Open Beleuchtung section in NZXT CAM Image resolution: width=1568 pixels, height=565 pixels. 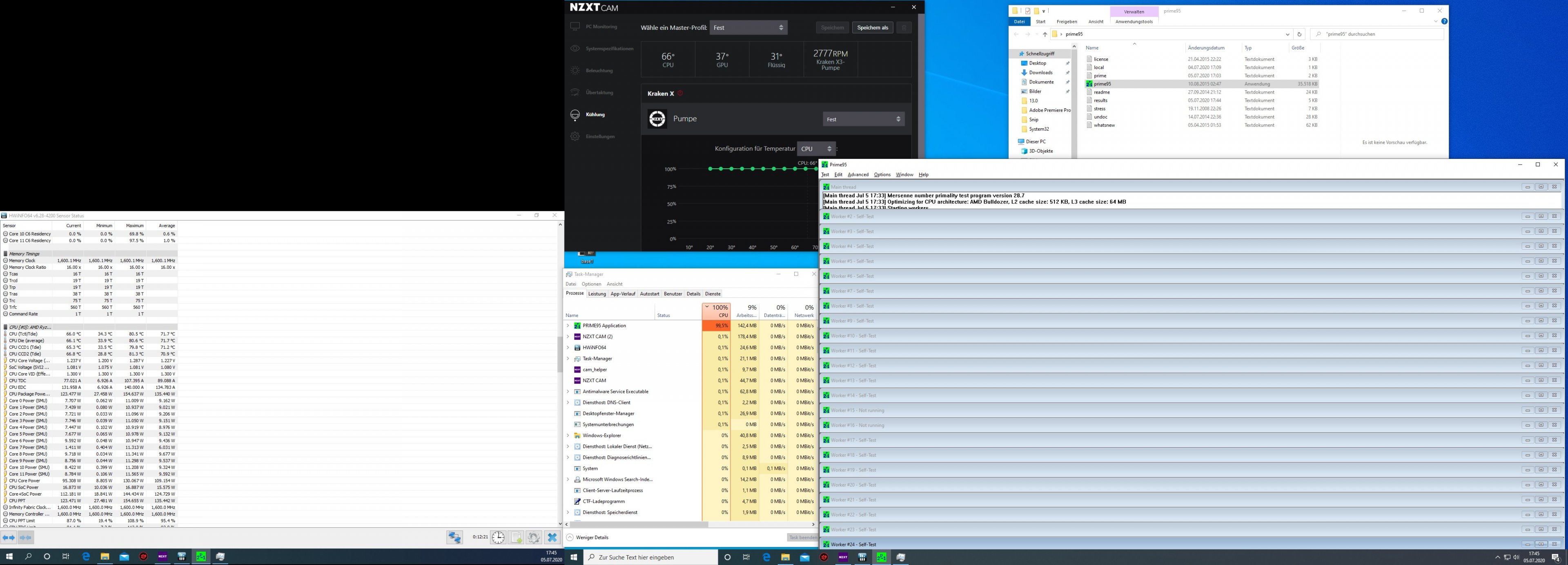point(599,71)
